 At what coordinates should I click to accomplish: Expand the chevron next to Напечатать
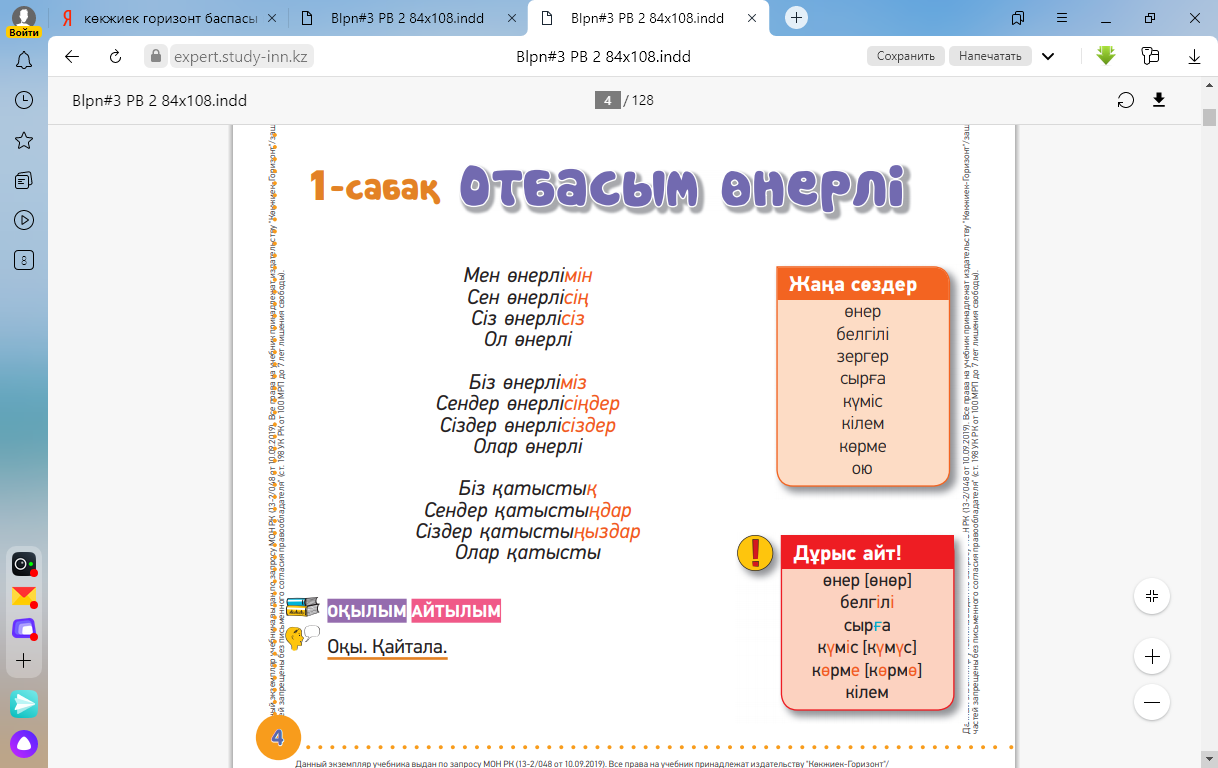1048,56
